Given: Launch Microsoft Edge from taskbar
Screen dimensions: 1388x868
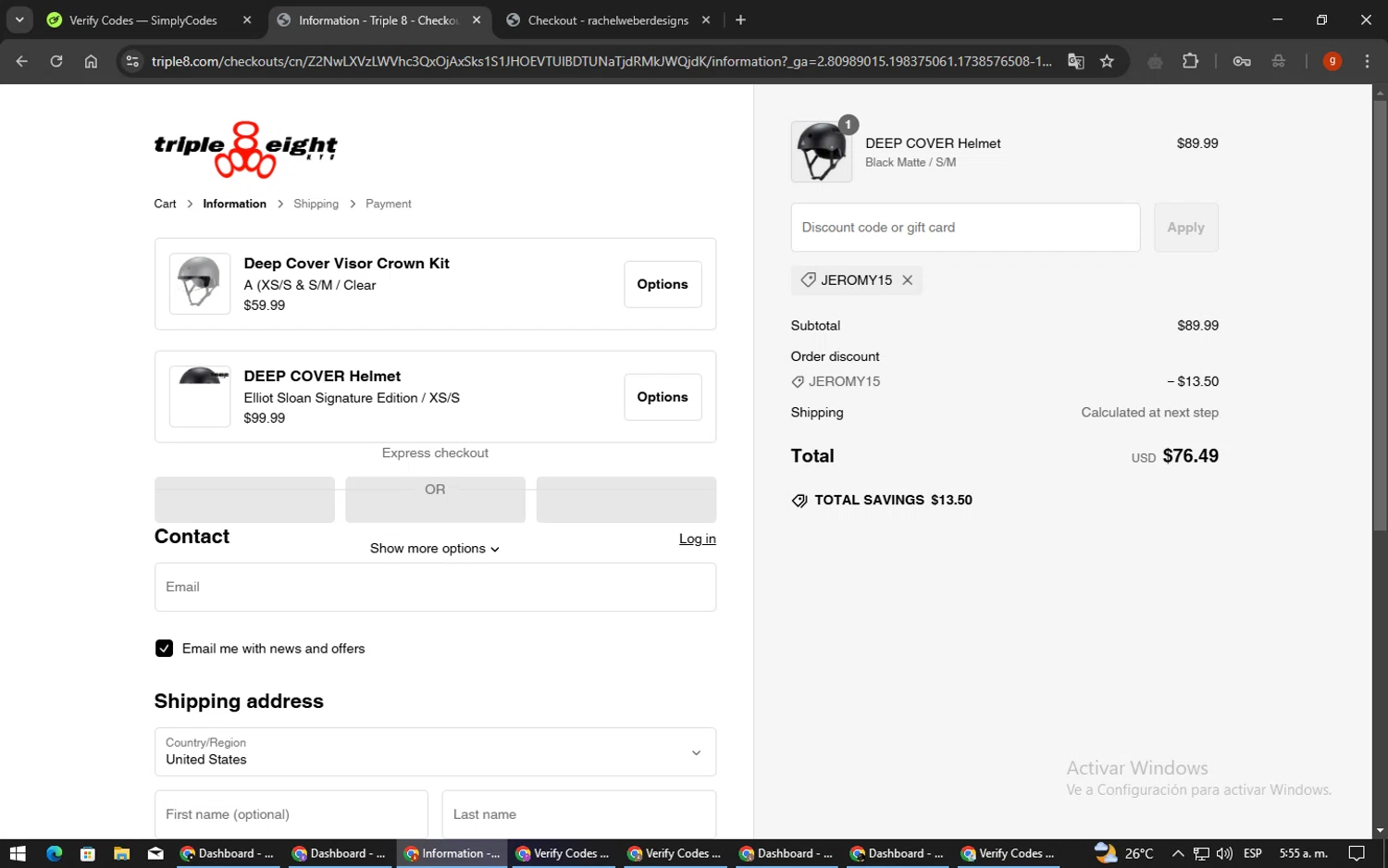Looking at the screenshot, I should click(54, 853).
